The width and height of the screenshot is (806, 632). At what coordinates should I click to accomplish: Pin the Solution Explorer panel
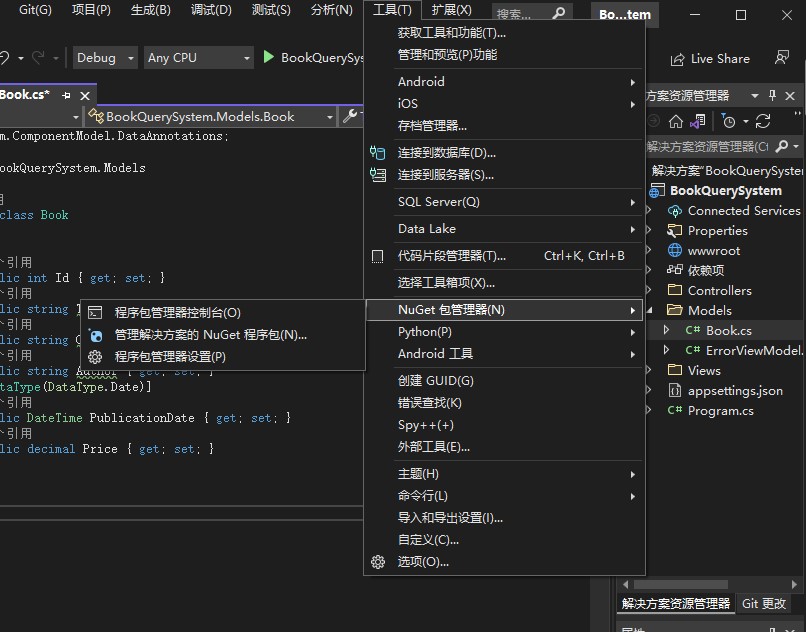(772, 95)
